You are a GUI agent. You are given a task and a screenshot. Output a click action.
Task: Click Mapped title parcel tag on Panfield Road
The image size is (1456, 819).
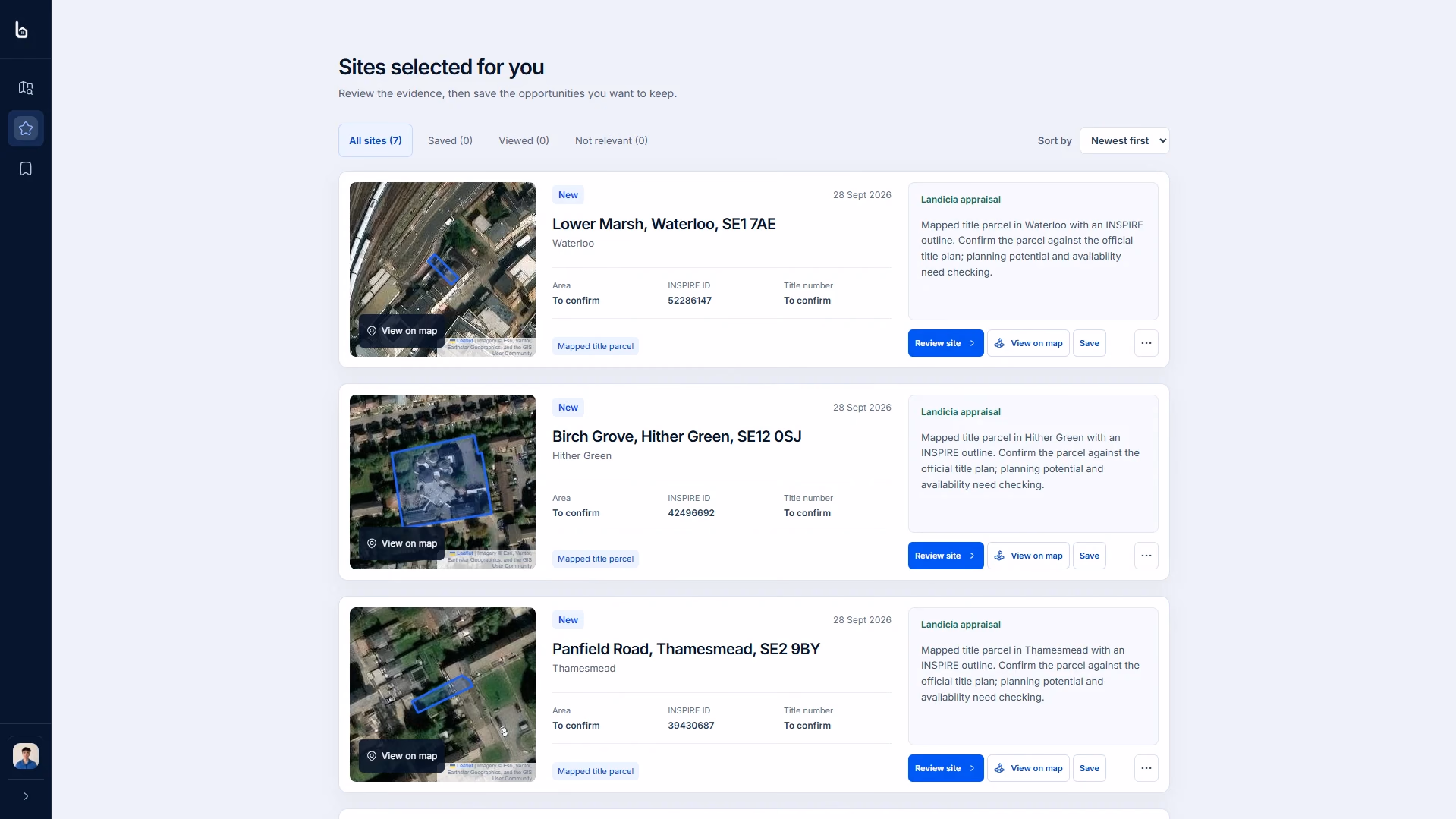596,771
